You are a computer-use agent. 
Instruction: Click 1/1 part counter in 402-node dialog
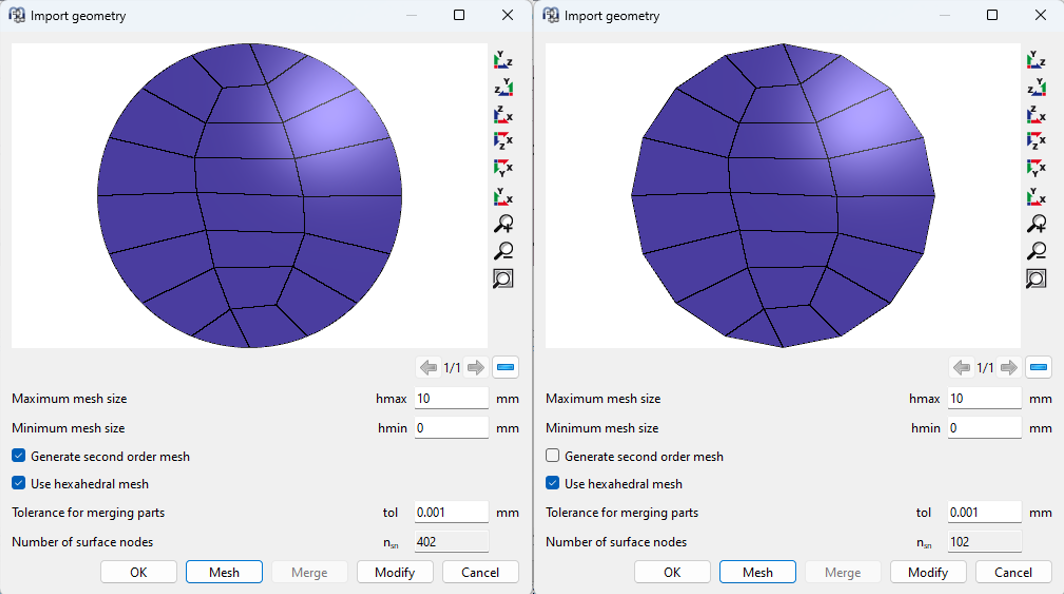click(x=452, y=368)
